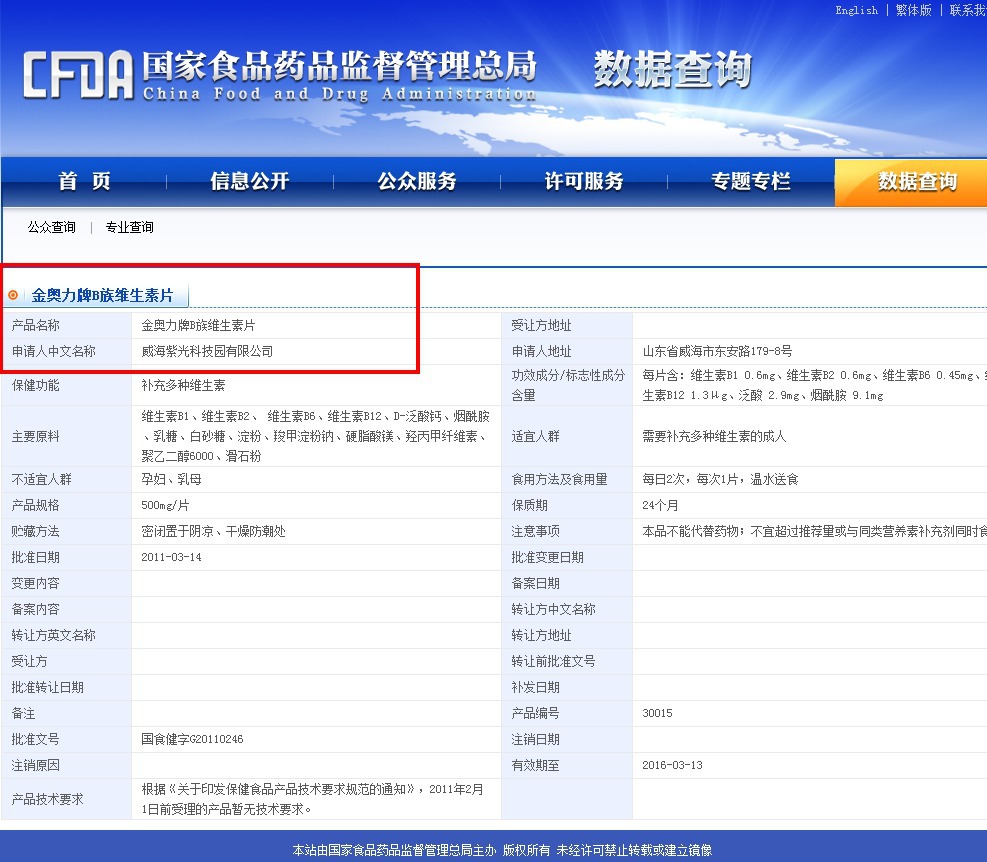This screenshot has height=862, width=987.
Task: Click the CFDA logo in the header
Action: click(x=78, y=75)
